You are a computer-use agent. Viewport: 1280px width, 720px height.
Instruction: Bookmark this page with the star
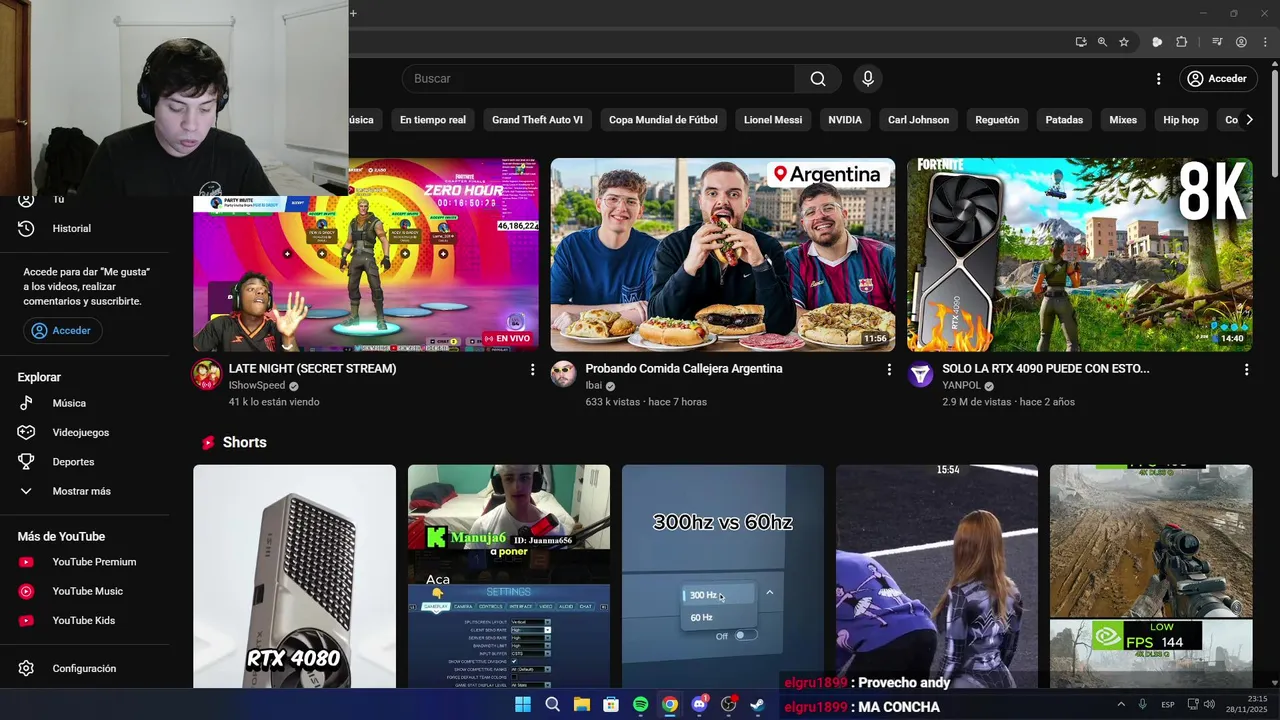tap(1124, 42)
